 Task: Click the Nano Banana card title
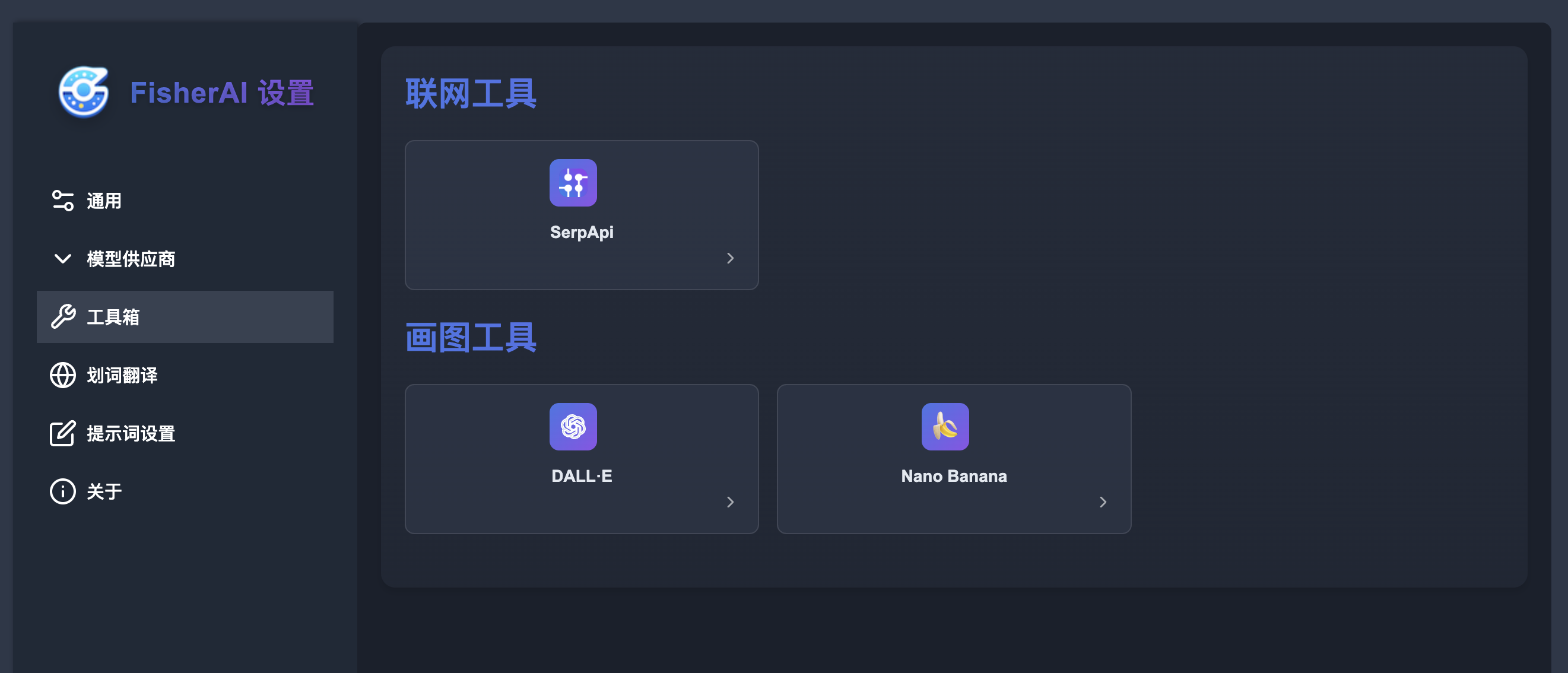click(954, 476)
